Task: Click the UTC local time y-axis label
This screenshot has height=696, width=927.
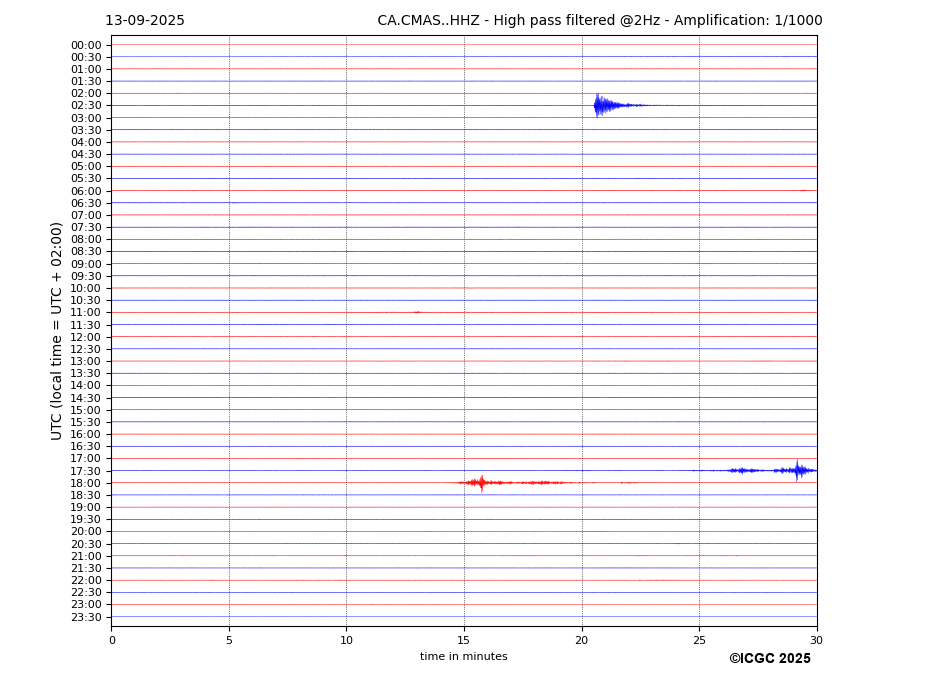Action: [56, 331]
